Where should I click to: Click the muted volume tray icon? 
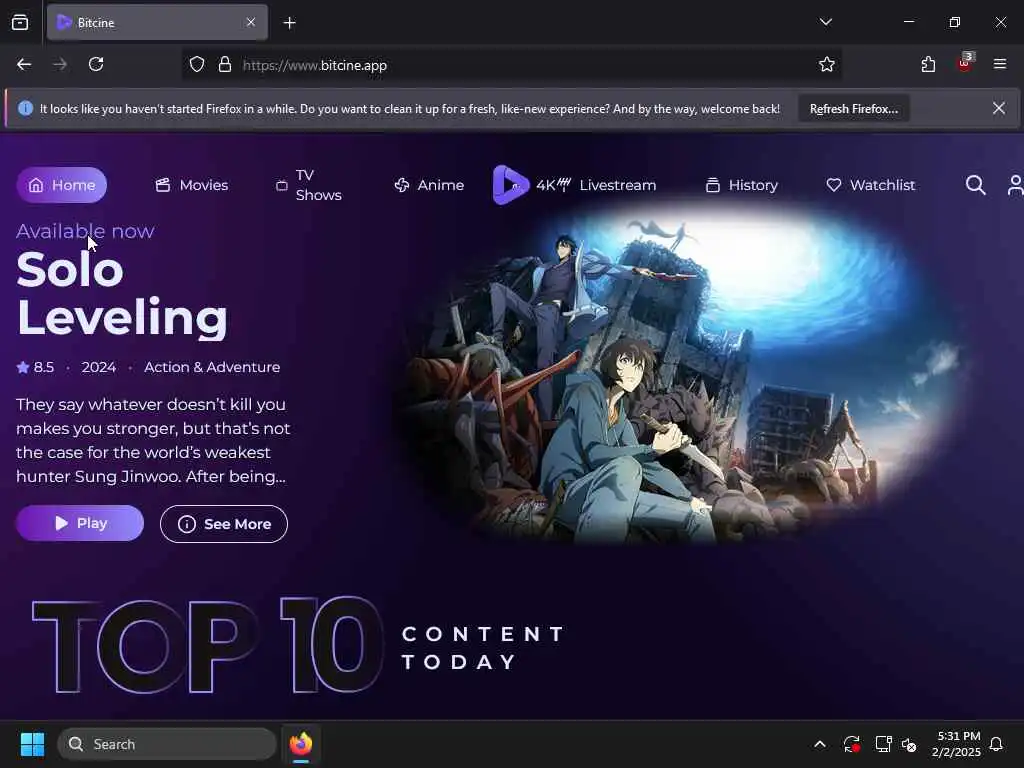(909, 744)
